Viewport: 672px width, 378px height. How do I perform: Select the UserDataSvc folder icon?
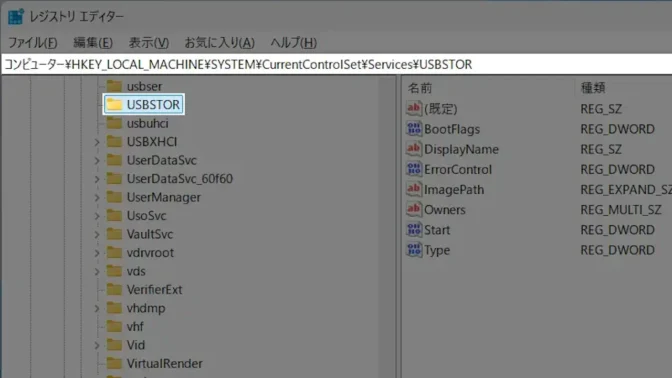click(x=114, y=160)
